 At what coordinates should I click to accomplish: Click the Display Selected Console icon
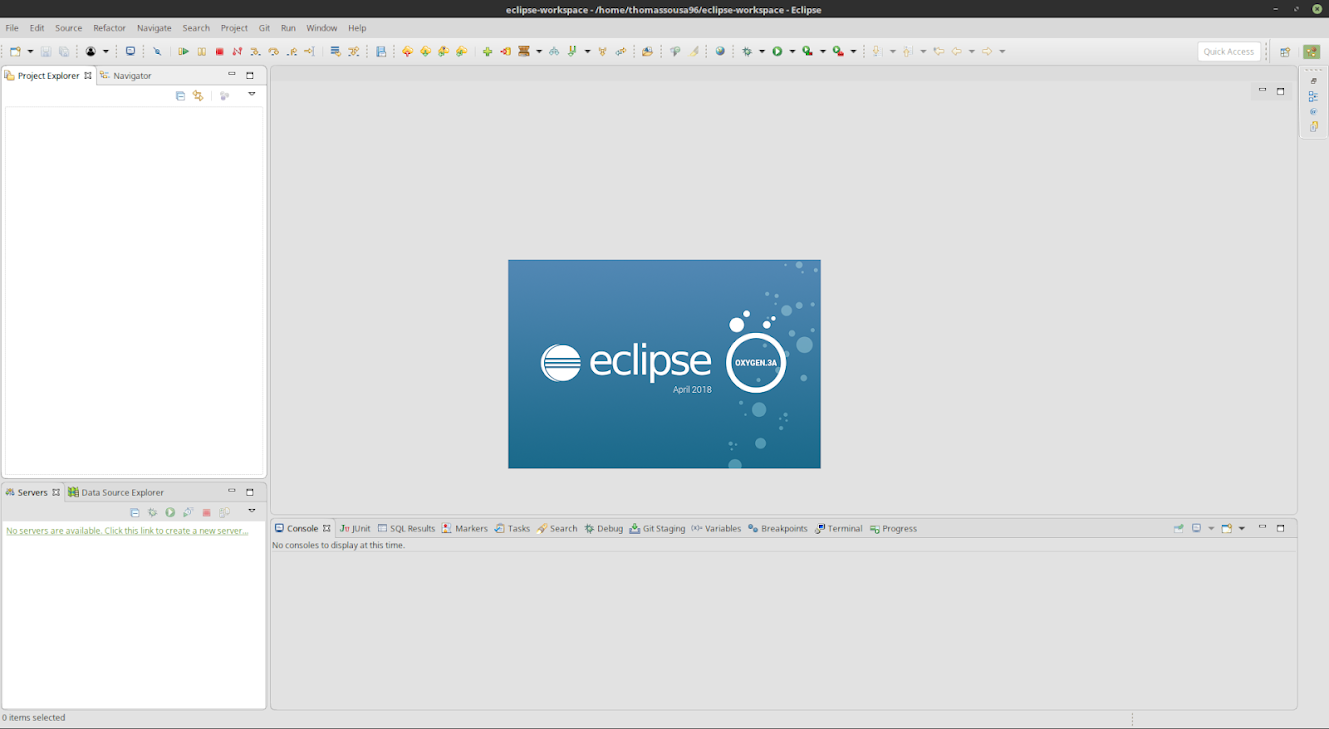(x=1196, y=528)
